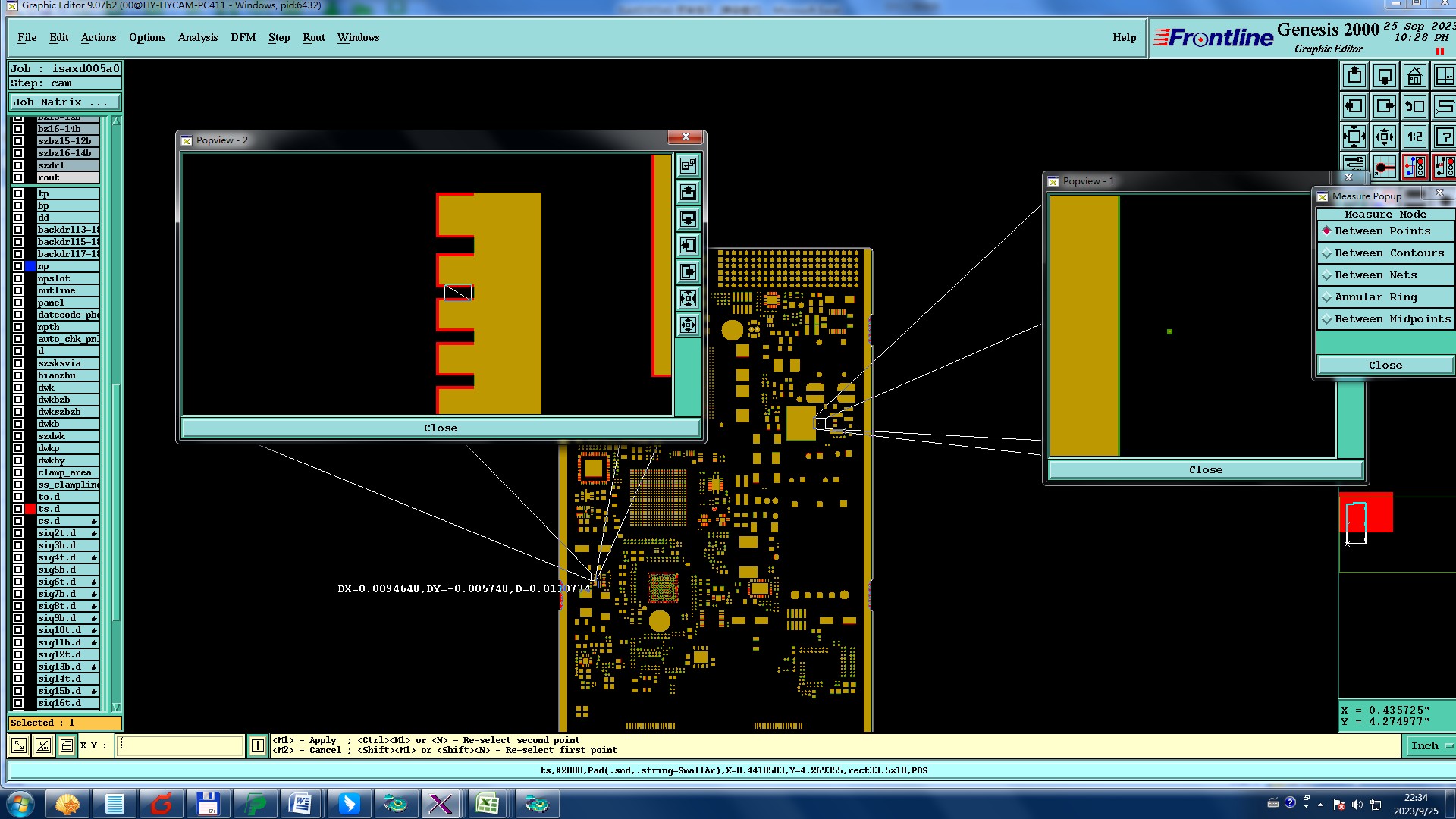Open the Inch units dropdown
Viewport: 1456px width, 819px height.
(1431, 745)
